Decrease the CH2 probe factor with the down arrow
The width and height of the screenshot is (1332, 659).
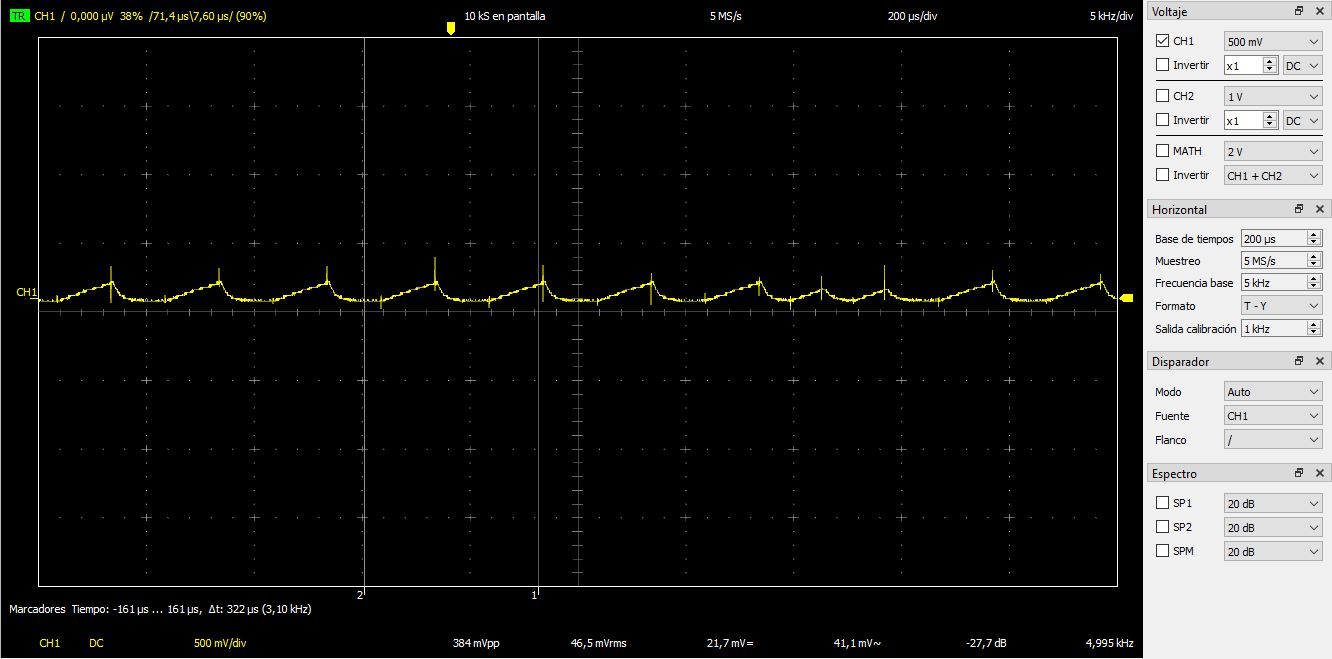(x=1270, y=124)
